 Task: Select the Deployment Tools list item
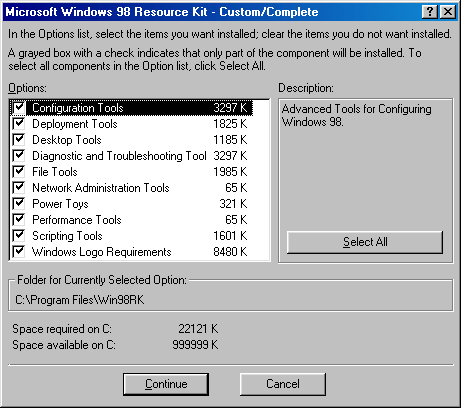coord(75,124)
